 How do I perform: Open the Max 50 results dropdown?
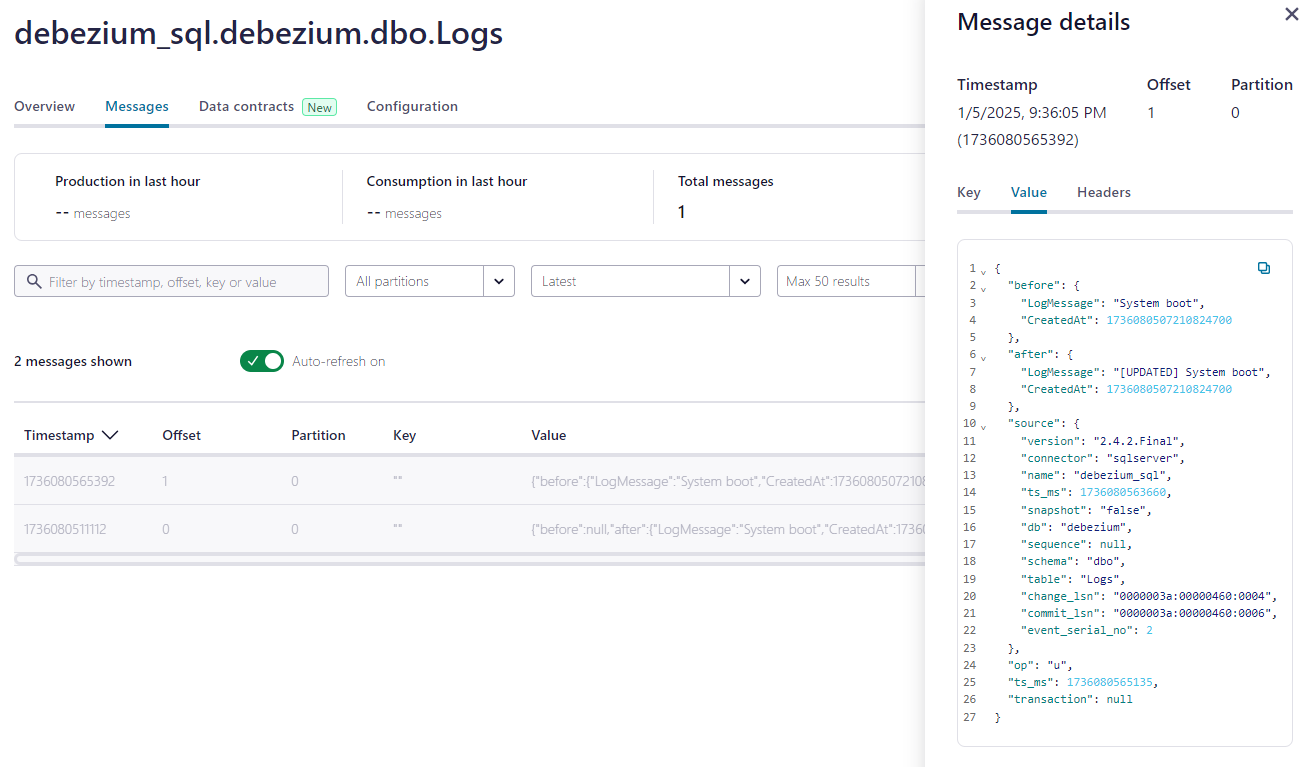pos(851,281)
